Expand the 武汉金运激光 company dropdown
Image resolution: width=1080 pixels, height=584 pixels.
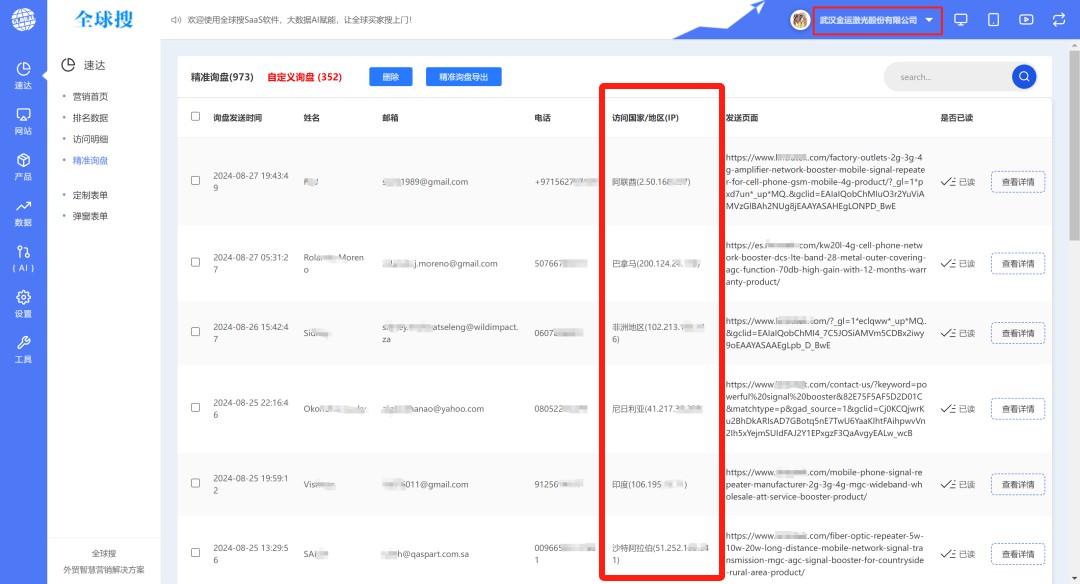pyautogui.click(x=929, y=20)
